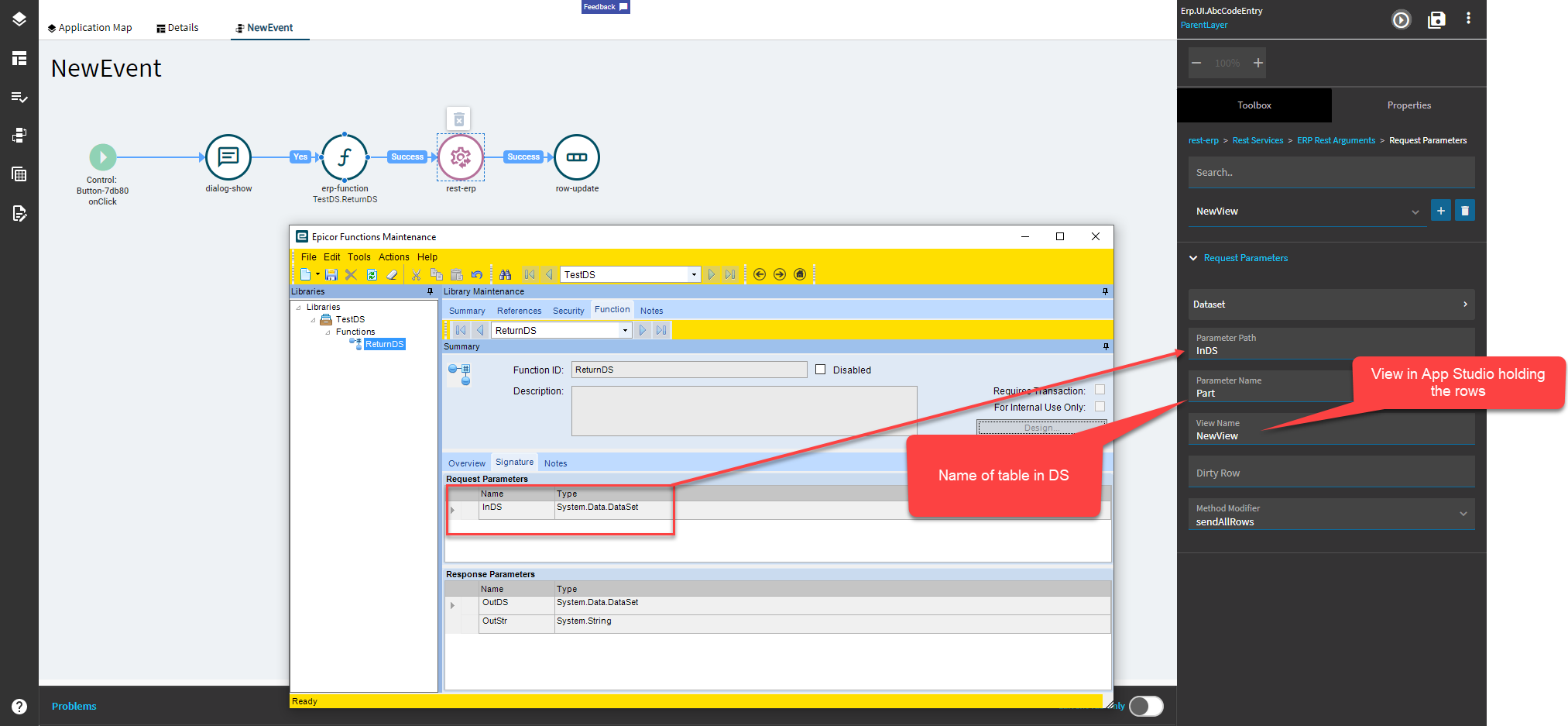1568x726 pixels.
Task: Toggle the Disabled checkbox for the function
Action: 821,370
